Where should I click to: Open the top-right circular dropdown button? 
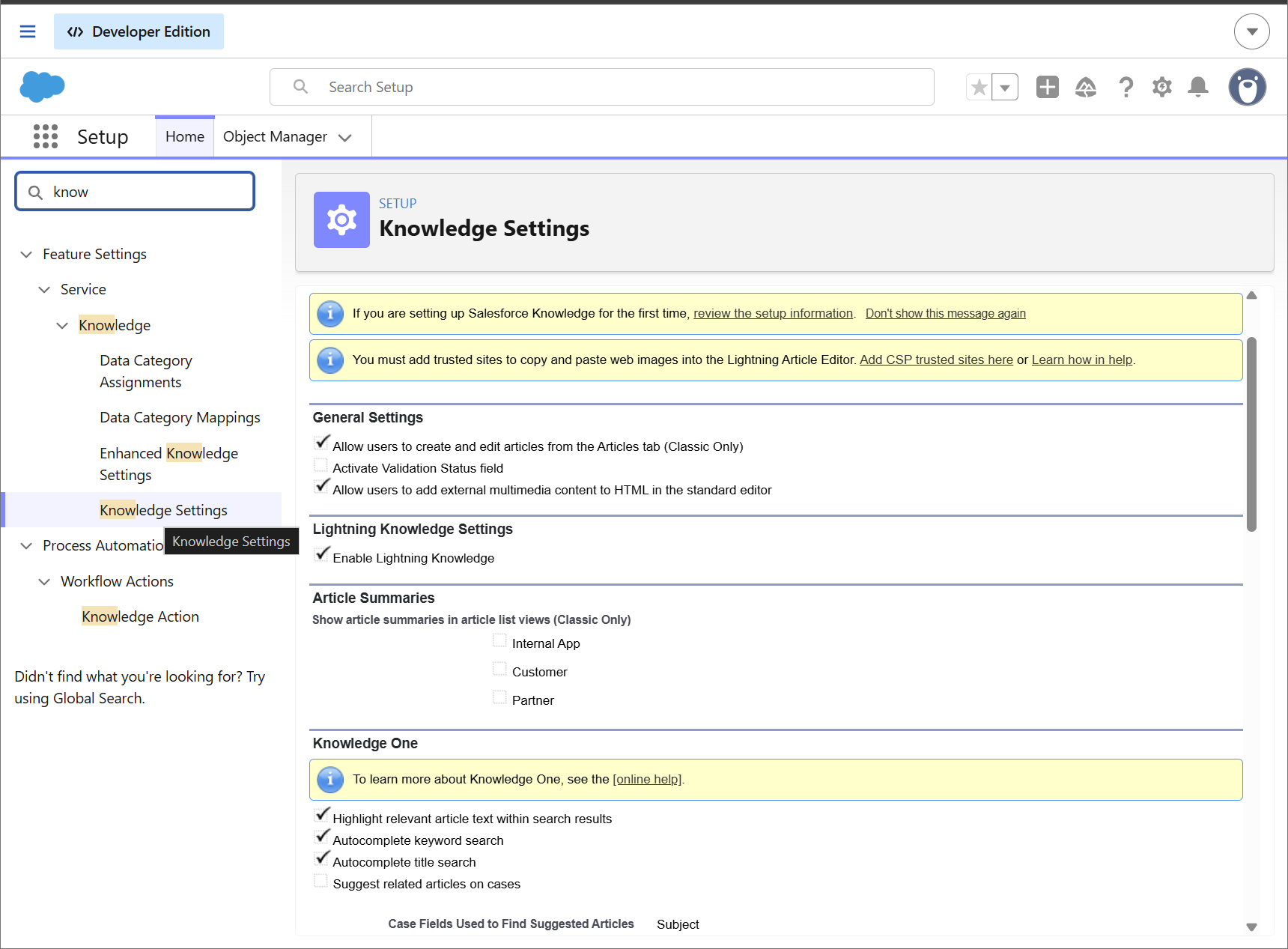click(x=1251, y=31)
